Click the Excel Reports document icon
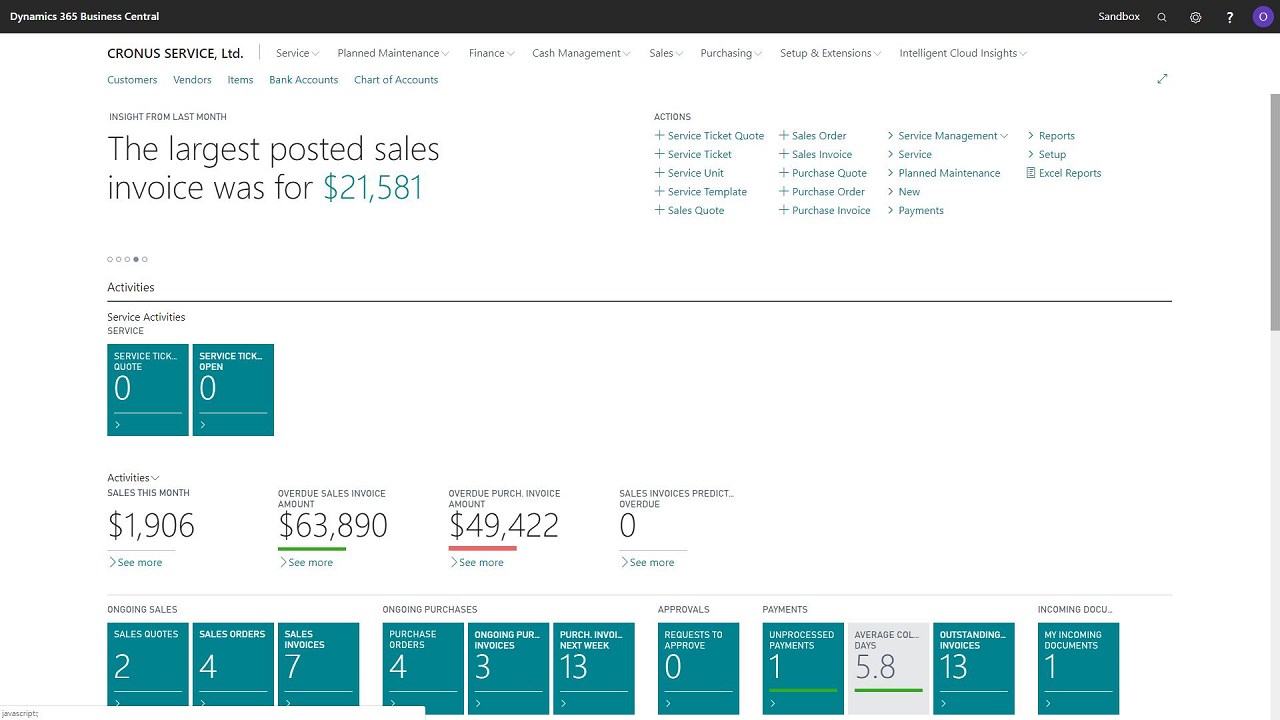This screenshot has width=1280, height=720. 1031,173
